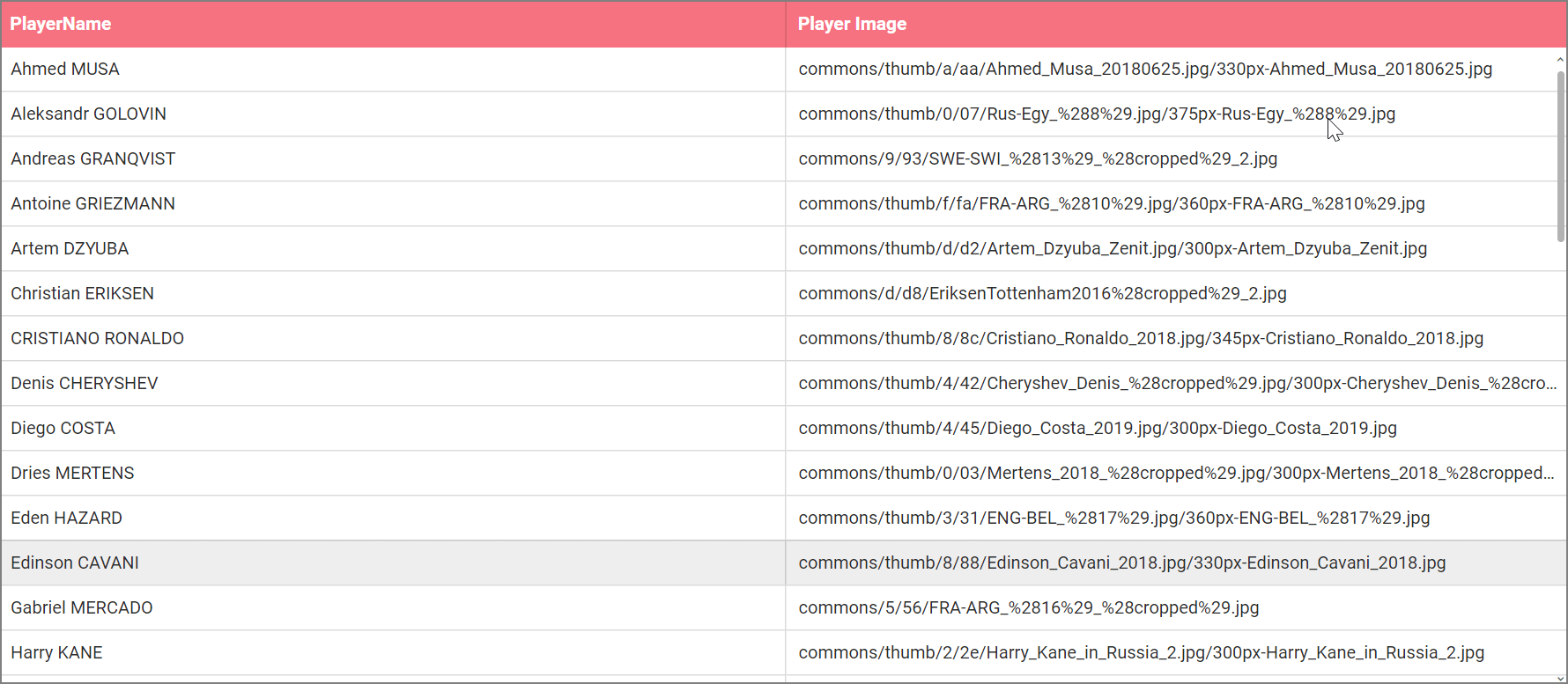1568x684 pixels.
Task: Select the Diego COSTA name cell
Action: coord(393,428)
